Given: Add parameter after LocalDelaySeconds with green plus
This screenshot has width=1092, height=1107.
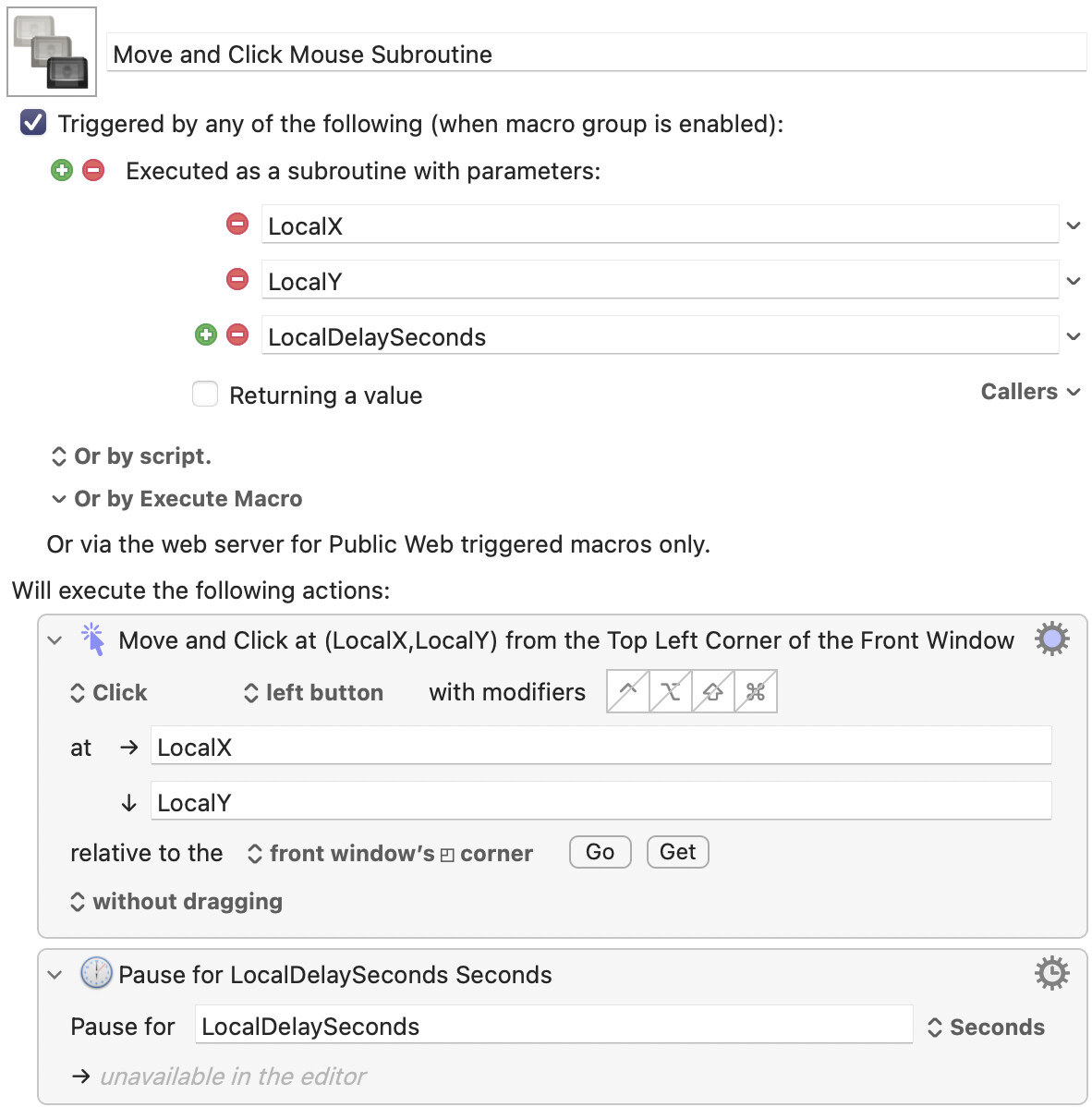Looking at the screenshot, I should pyautogui.click(x=206, y=335).
